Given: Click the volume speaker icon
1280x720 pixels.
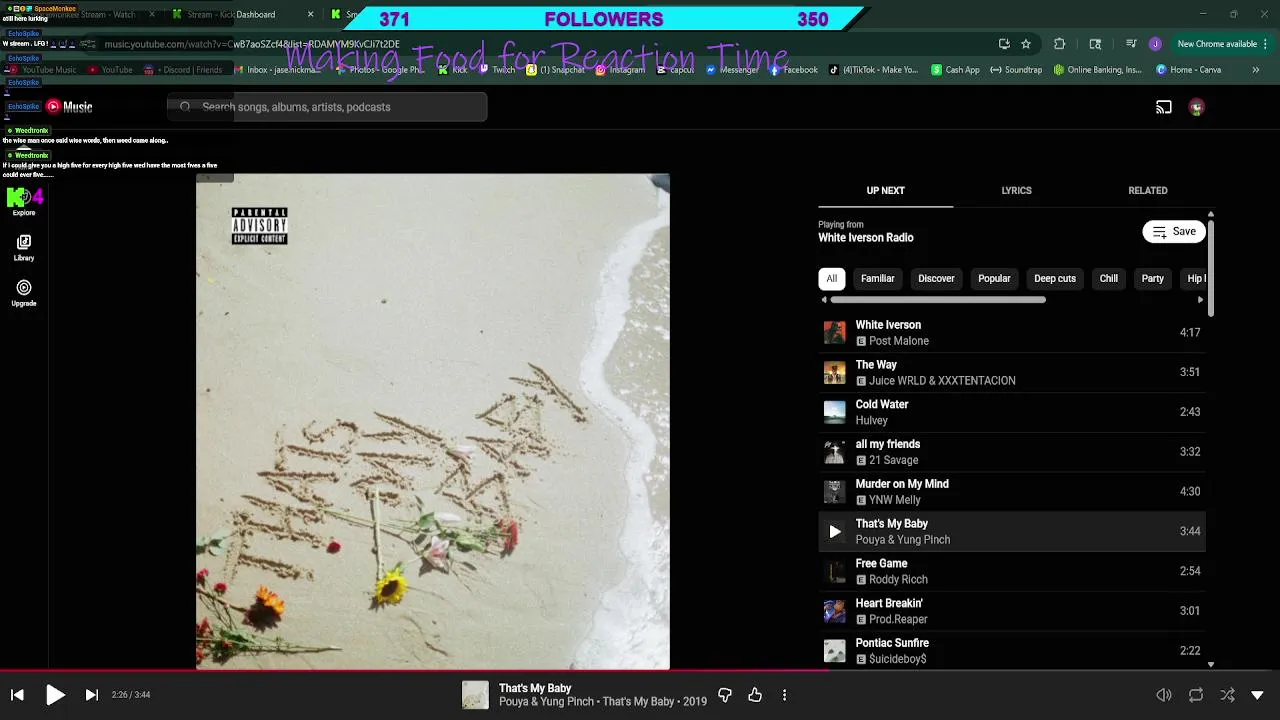Looking at the screenshot, I should point(1164,695).
